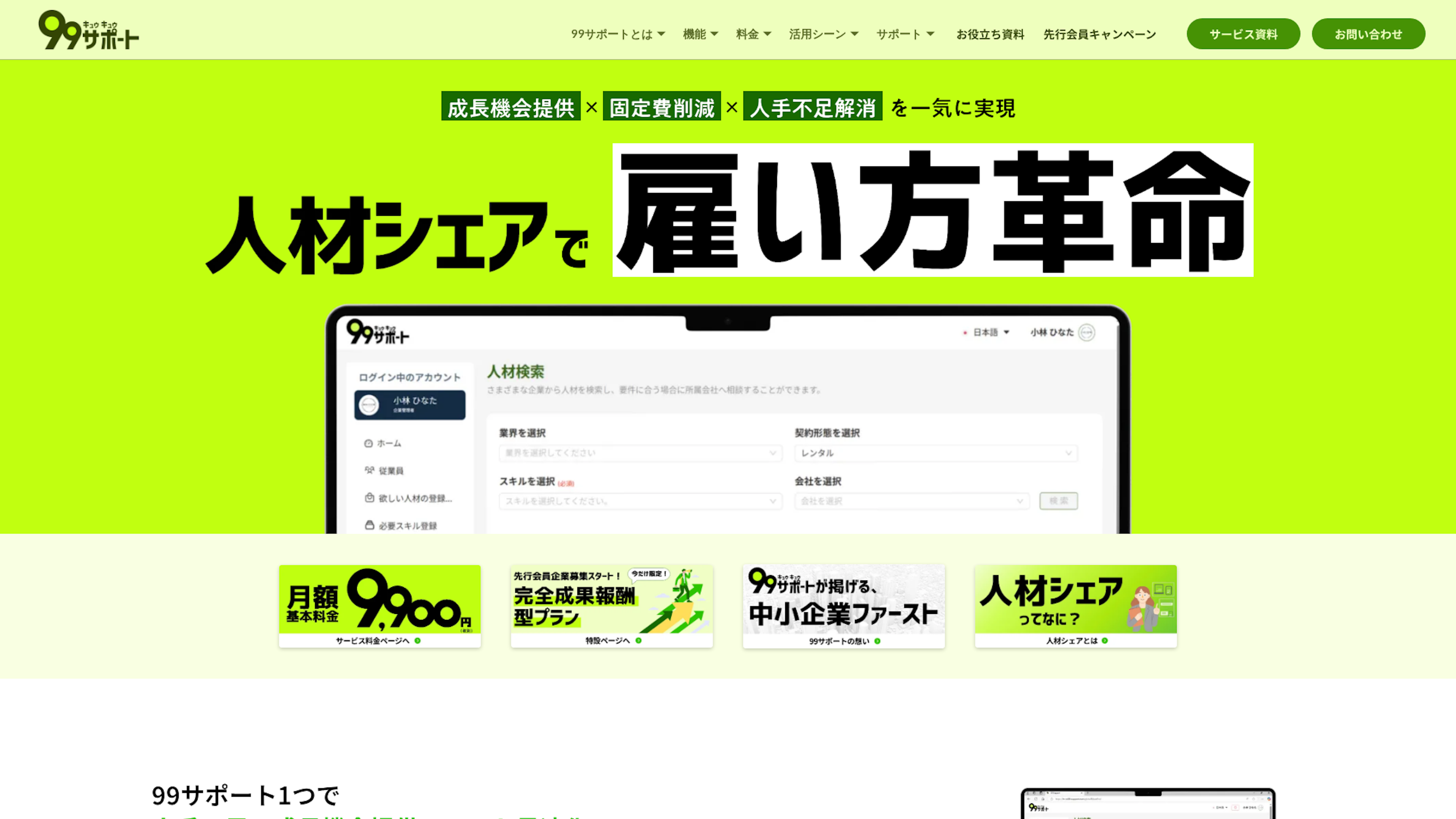
Task: Click the 検索 button in mockup
Action: coord(1059,501)
